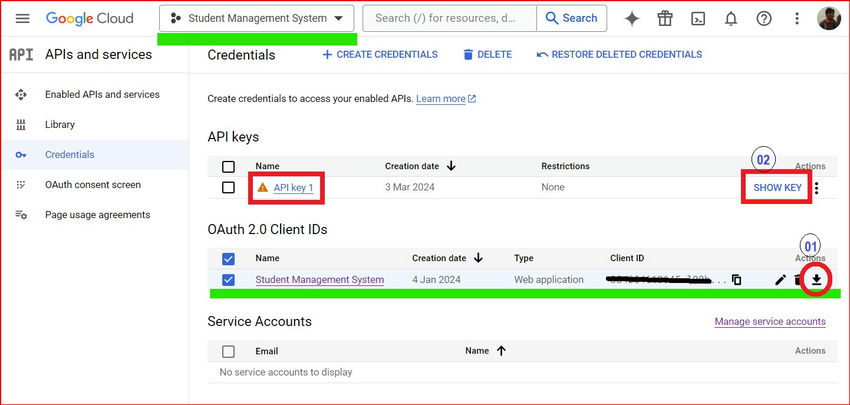Viewport: 850px width, 405px height.
Task: Click the Type column header
Action: (x=524, y=259)
